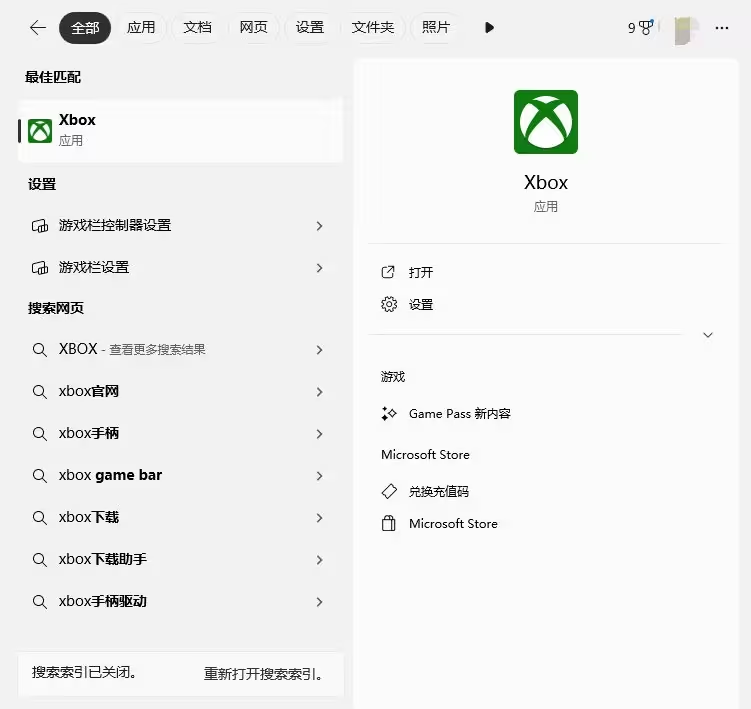Expand the XBOX 查看更多搜索结果 chevron
751x709 pixels.
(319, 350)
